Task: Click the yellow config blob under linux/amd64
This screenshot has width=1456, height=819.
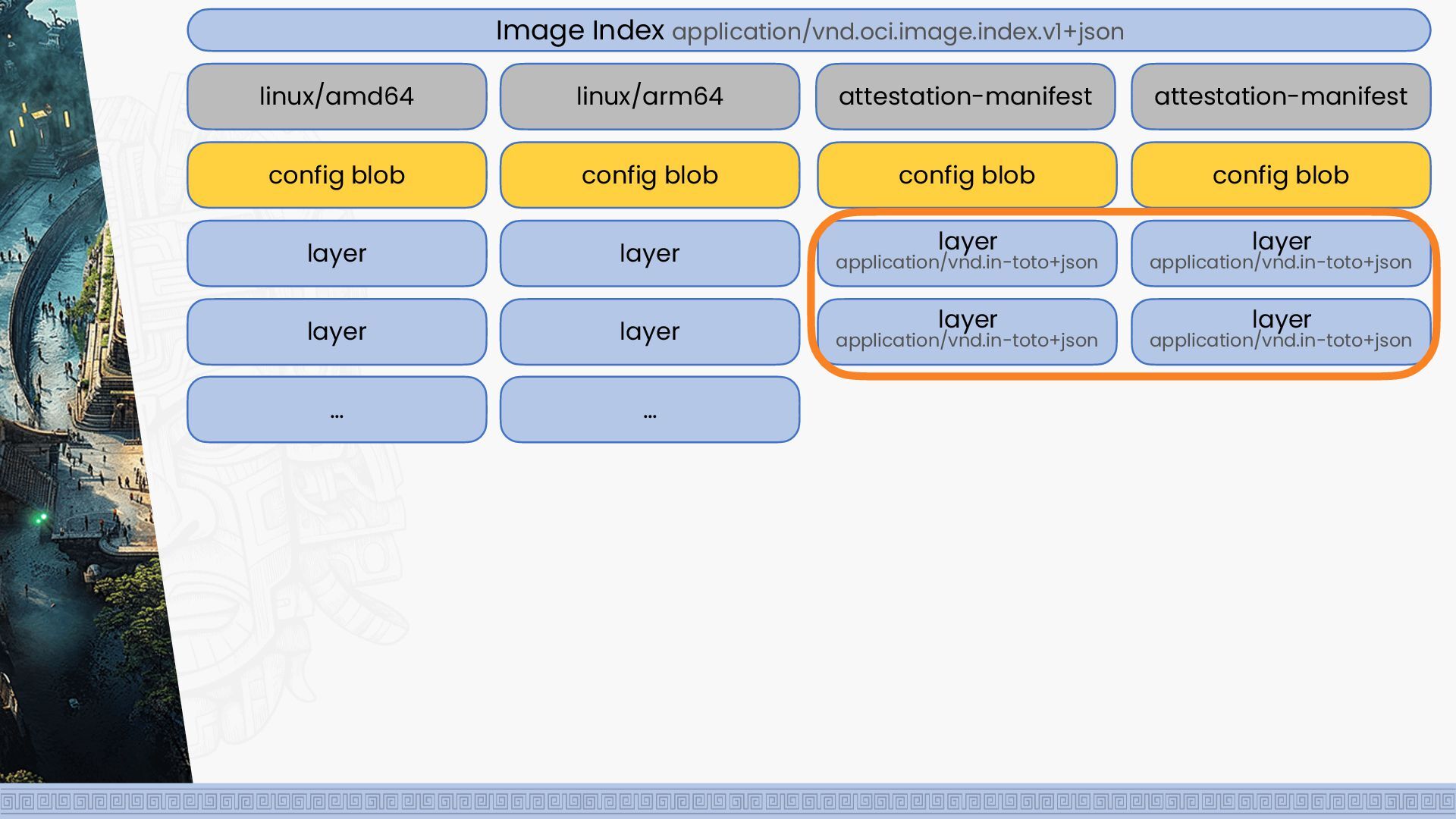Action: coord(337,175)
